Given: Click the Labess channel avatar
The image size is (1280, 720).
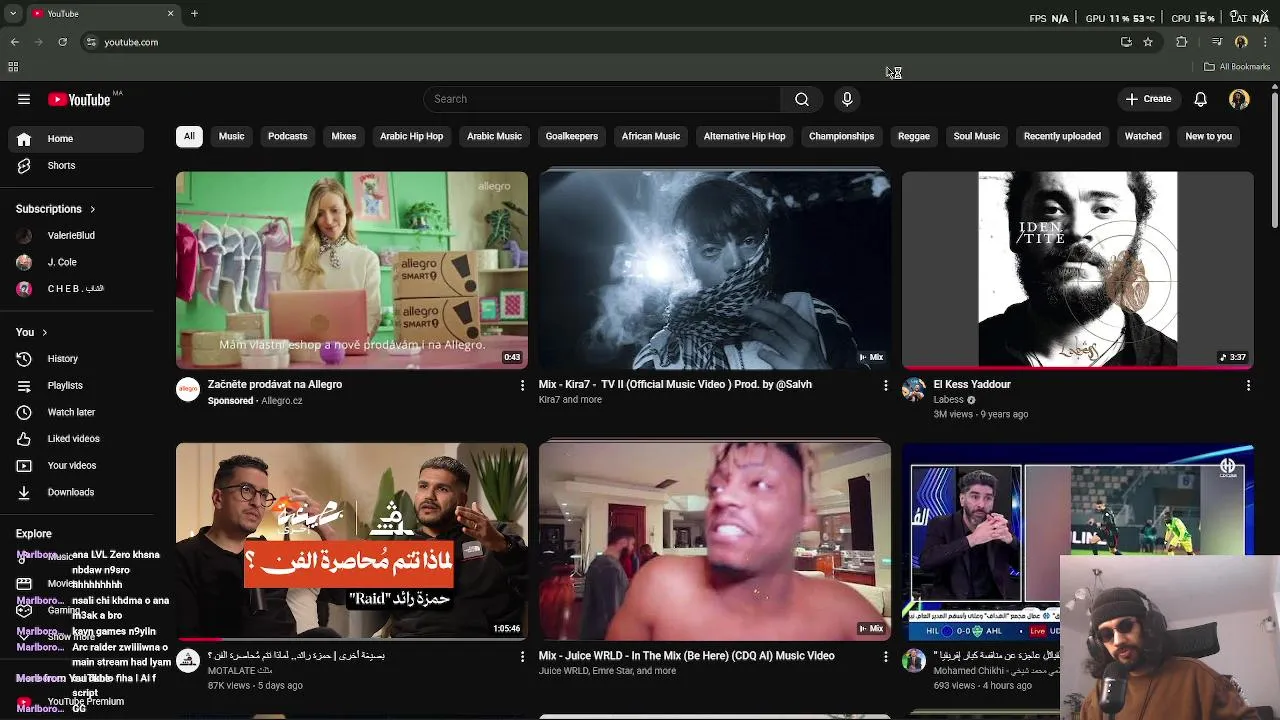Looking at the screenshot, I should 914,390.
